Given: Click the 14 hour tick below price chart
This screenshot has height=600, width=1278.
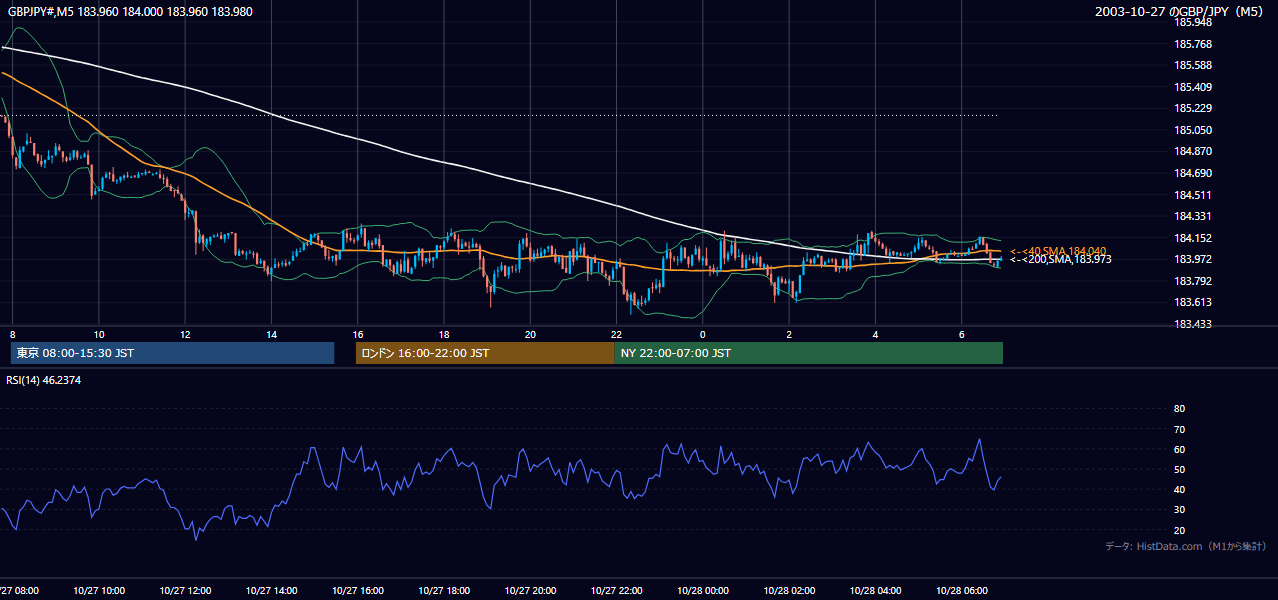Looking at the screenshot, I should (x=271, y=334).
